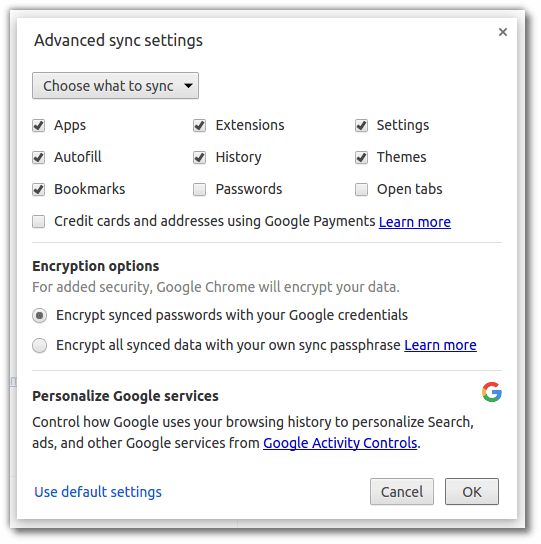Viewport: 541px width, 544px height.
Task: Uncheck the Themes checkbox
Action: click(x=361, y=157)
